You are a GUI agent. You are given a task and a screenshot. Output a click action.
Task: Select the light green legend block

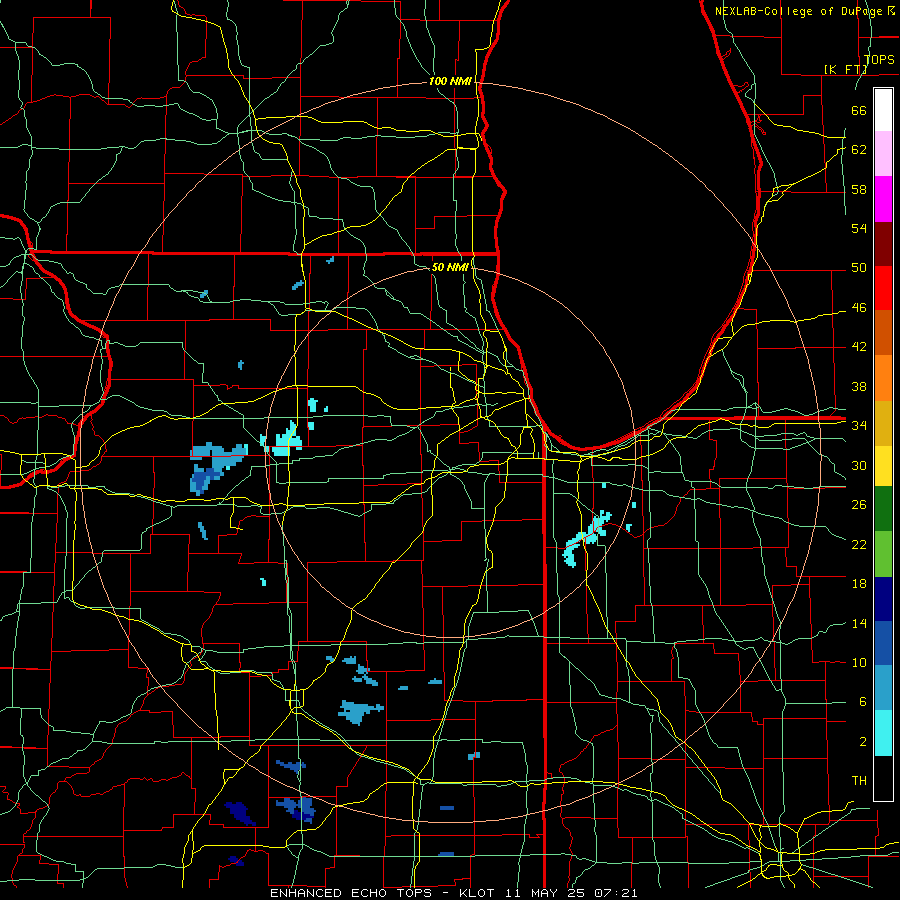point(883,554)
